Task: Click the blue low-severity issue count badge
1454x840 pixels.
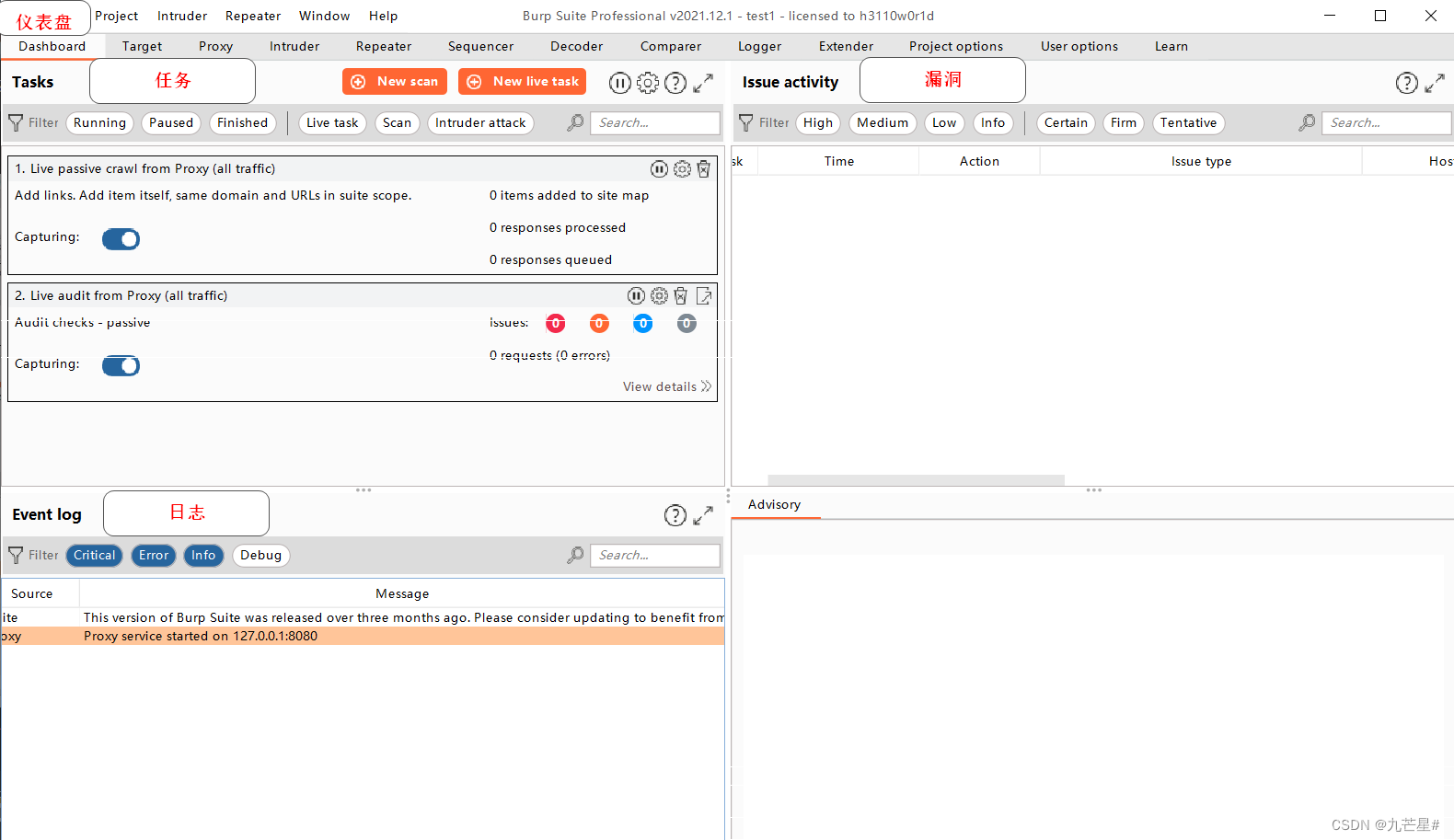Action: (x=643, y=323)
